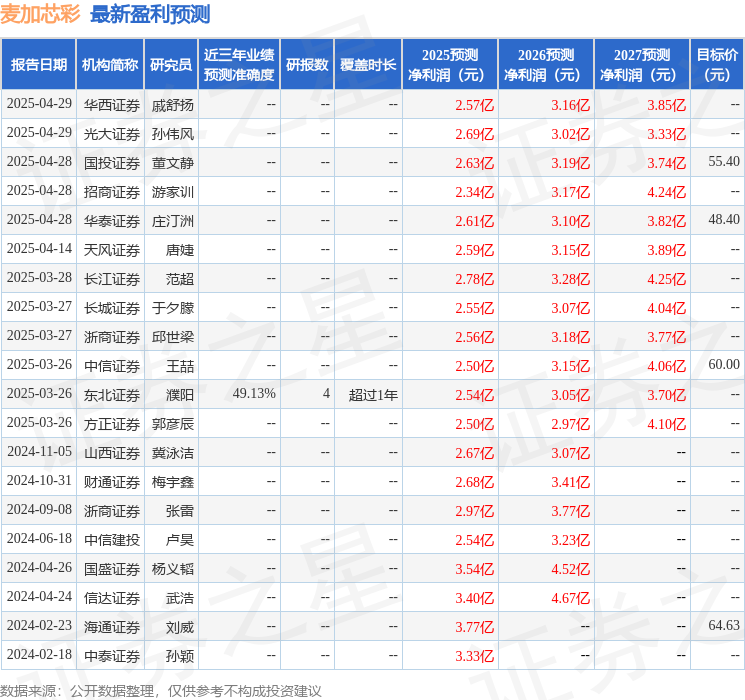Viewport: 745px width, 700px height.
Task: Select the 财通证券 institution cell
Action: [112, 482]
